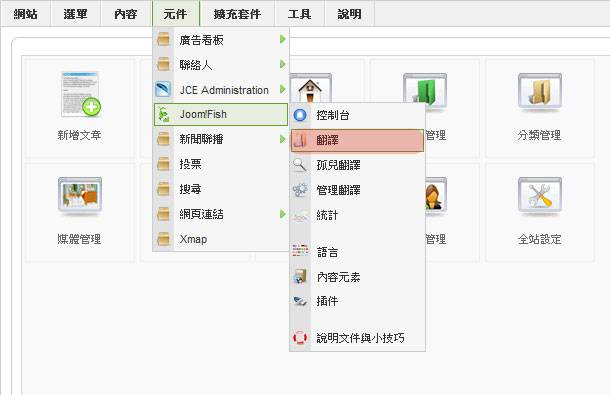Image resolution: width=610 pixels, height=395 pixels.
Task: Open the 網站 menu
Action: click(x=26, y=14)
